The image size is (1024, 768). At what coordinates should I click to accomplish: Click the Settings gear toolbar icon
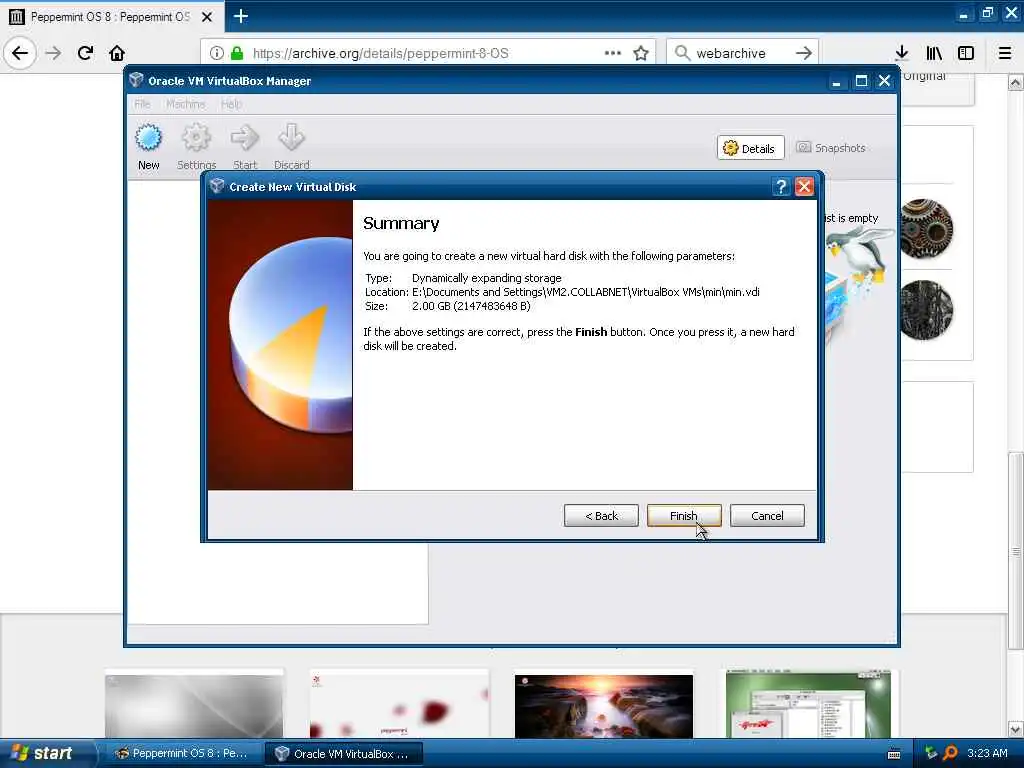pyautogui.click(x=196, y=148)
